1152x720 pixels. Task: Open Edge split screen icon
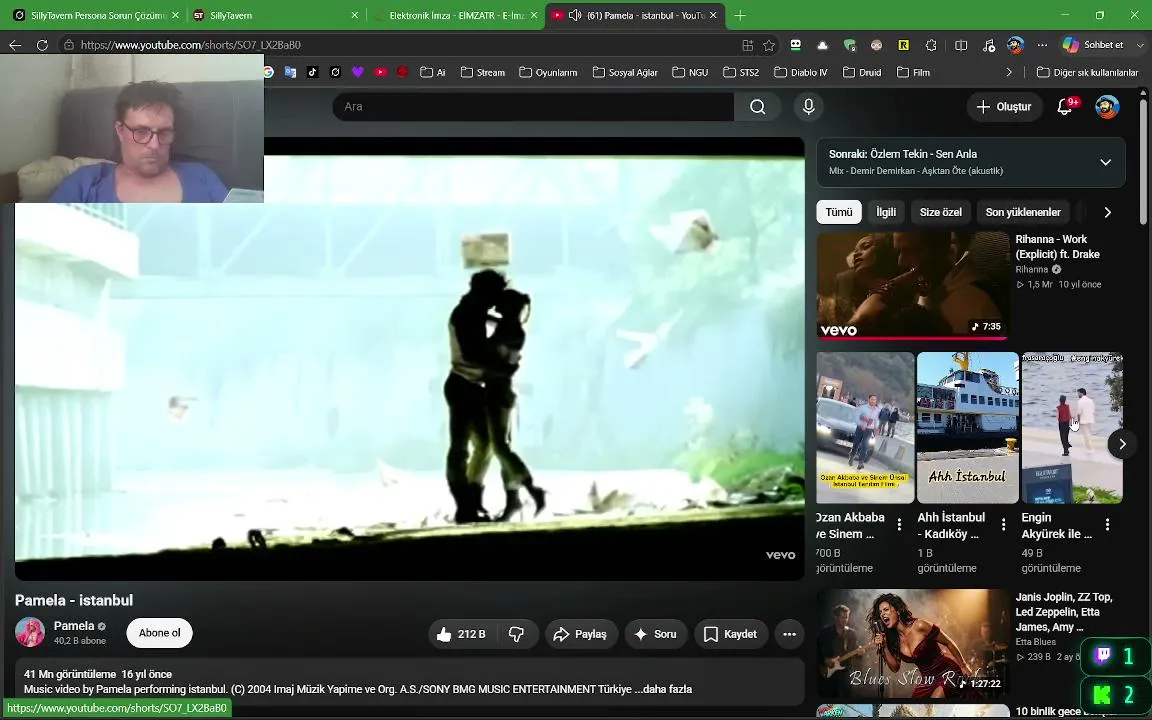click(x=960, y=45)
